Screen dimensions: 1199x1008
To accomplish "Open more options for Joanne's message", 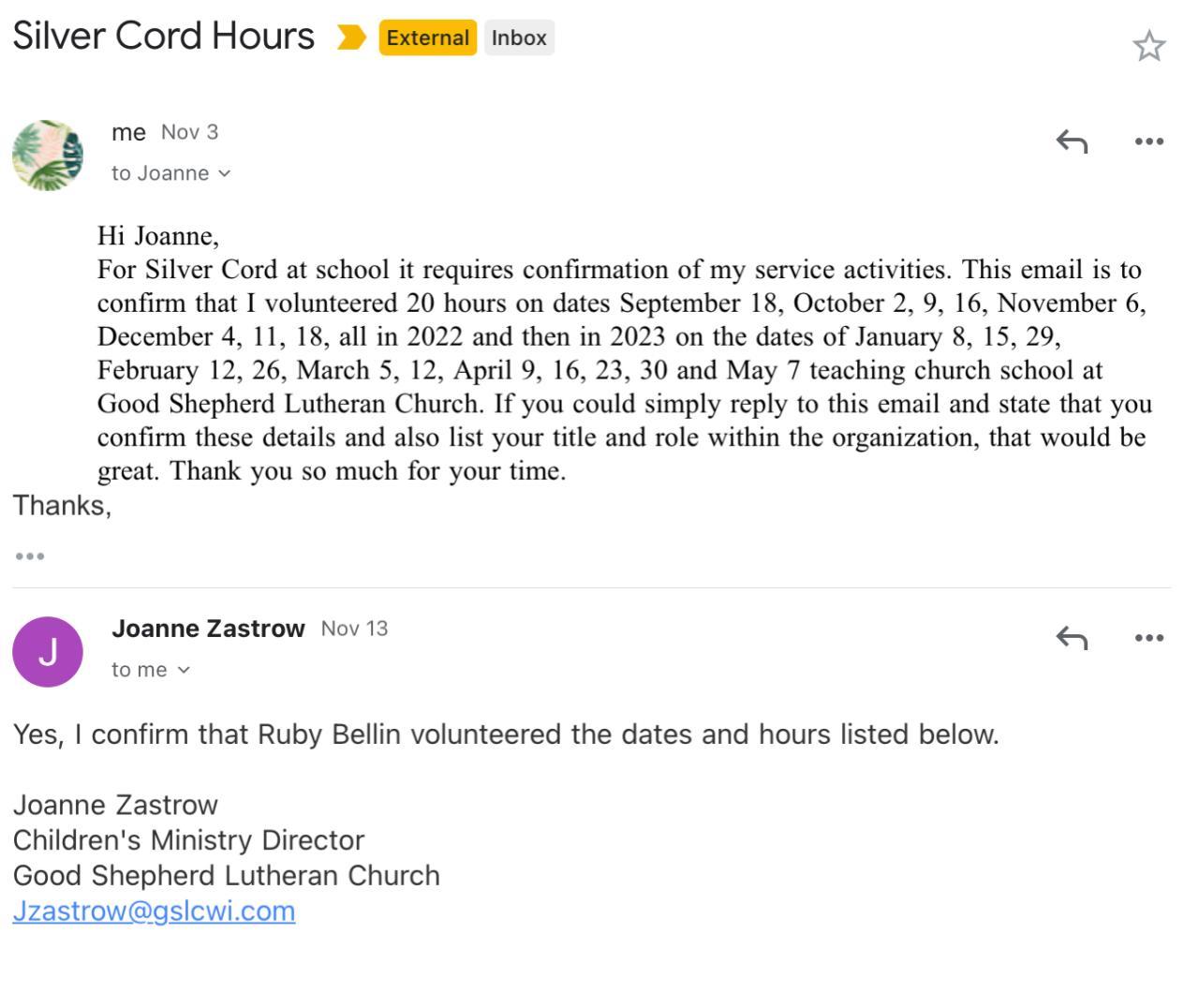I will tap(1148, 638).
